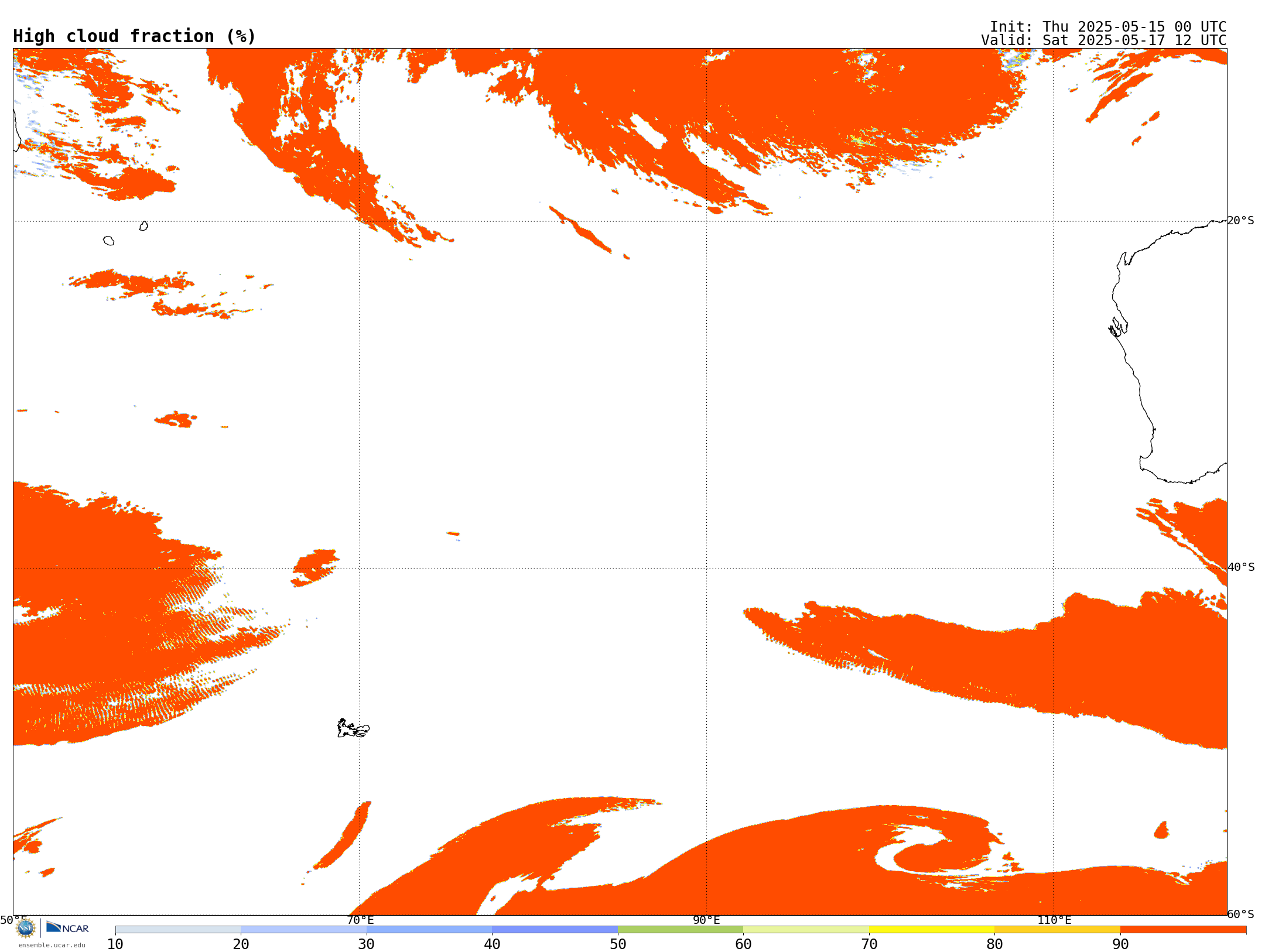1265x952 pixels.
Task: Pick the yellow 70-80 colorbar segment
Action: (x=932, y=930)
